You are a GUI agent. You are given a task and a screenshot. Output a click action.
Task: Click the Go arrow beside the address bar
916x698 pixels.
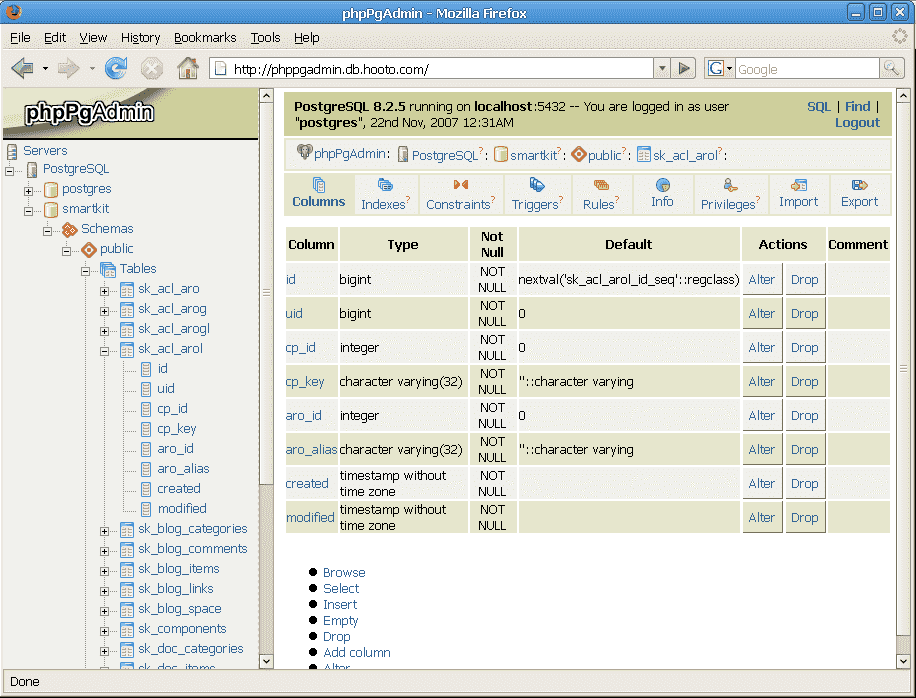point(683,68)
